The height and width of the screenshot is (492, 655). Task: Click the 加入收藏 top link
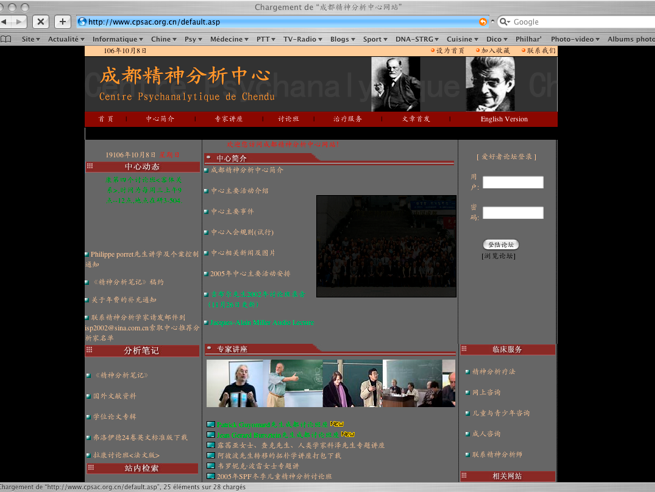495,51
